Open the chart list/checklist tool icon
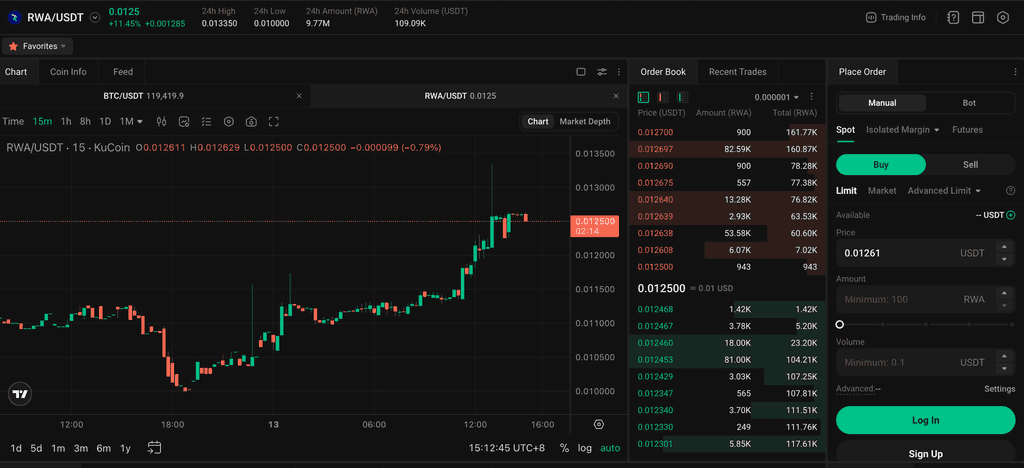The width and height of the screenshot is (1024, 468). 206,121
